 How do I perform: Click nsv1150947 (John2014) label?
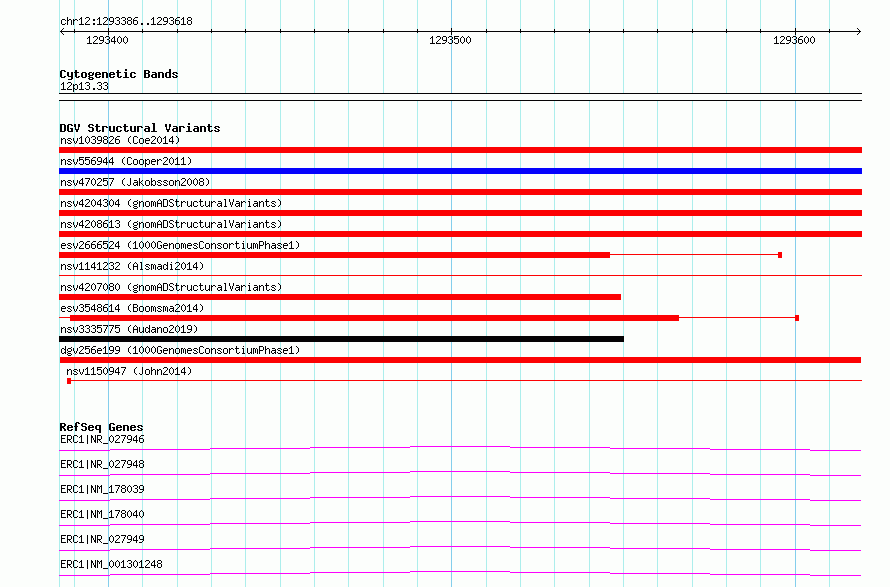[x=129, y=371]
